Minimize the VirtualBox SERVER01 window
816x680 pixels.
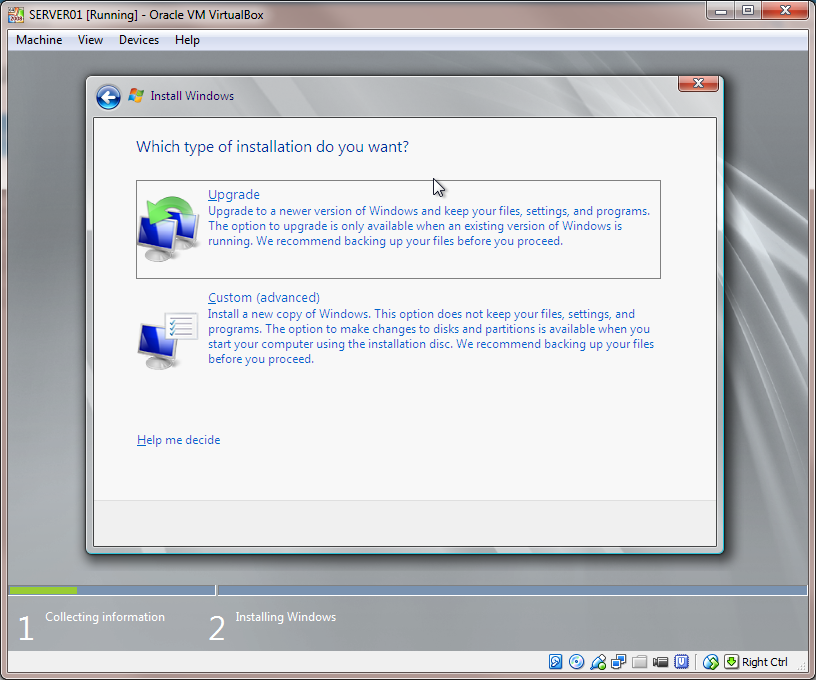click(x=721, y=11)
